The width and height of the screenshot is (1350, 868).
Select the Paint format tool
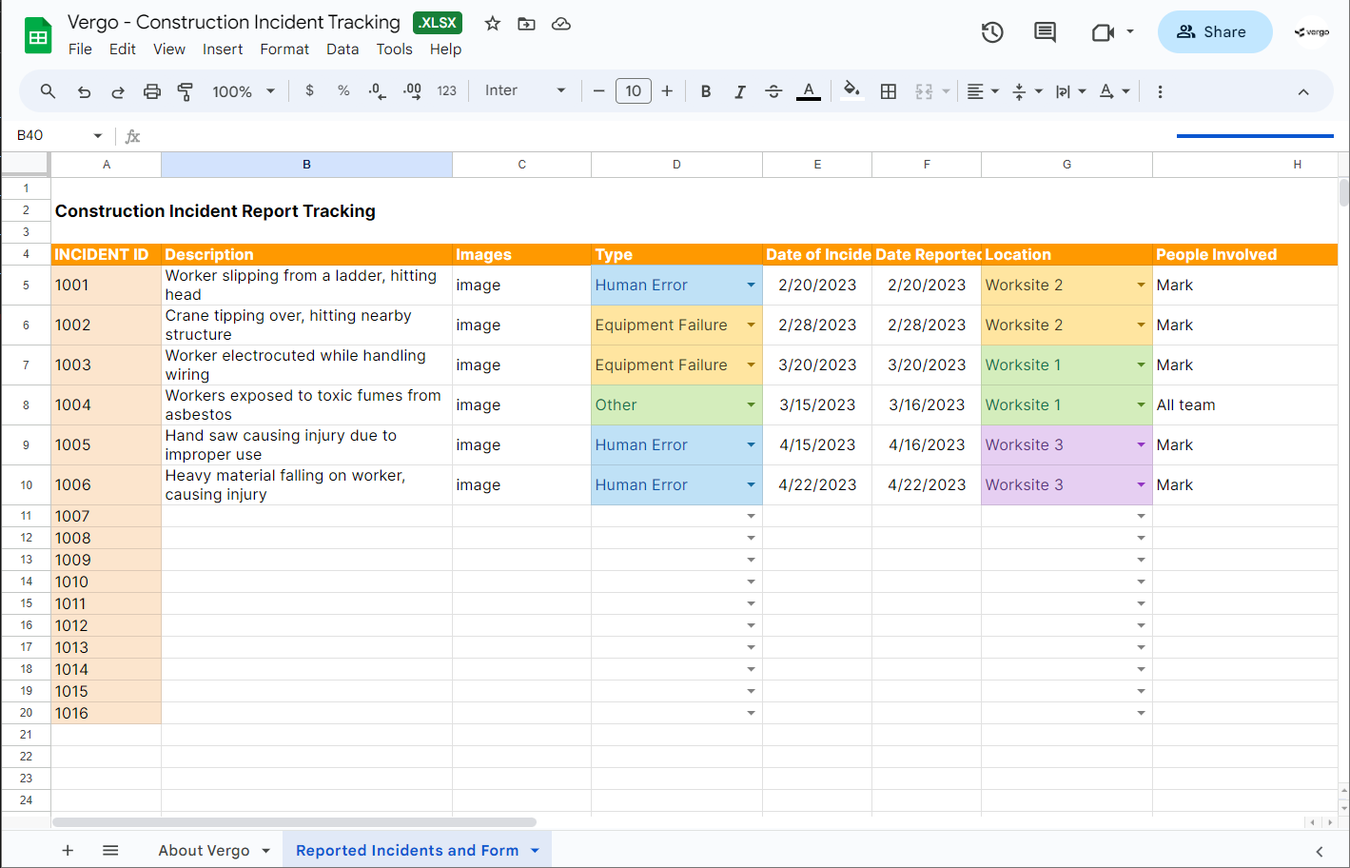coord(185,91)
